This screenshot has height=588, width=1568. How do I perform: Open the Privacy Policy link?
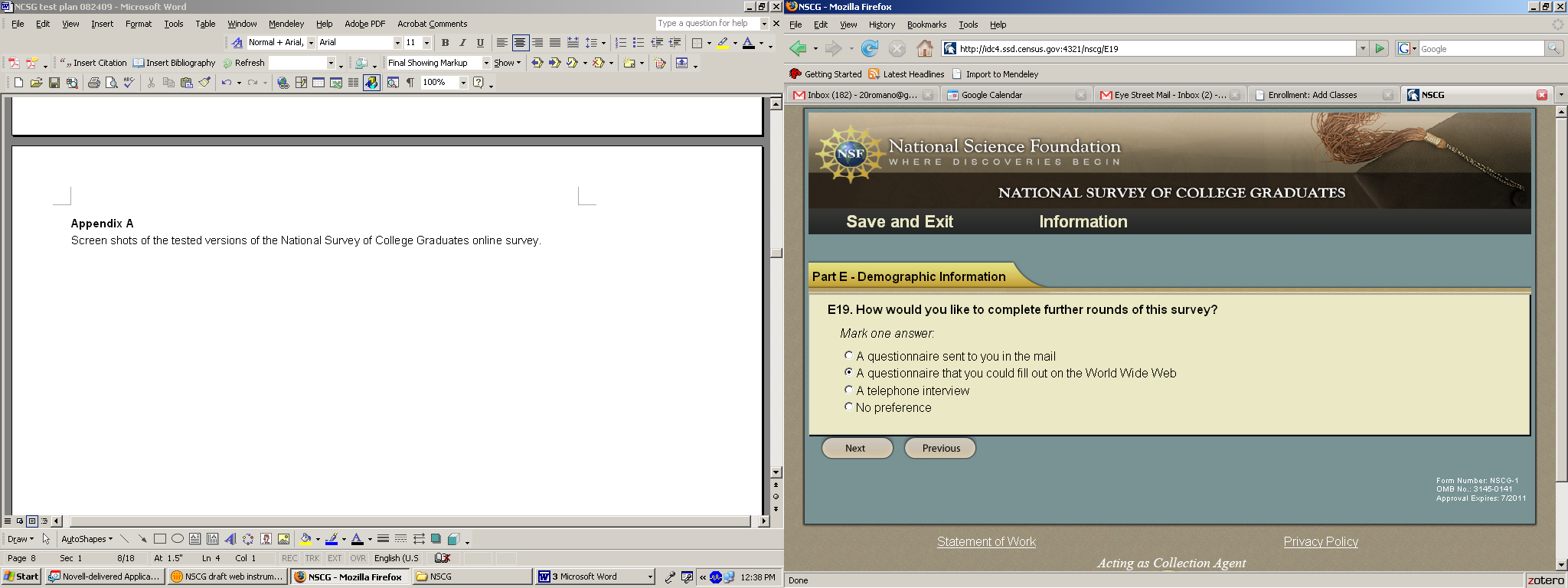1321,542
